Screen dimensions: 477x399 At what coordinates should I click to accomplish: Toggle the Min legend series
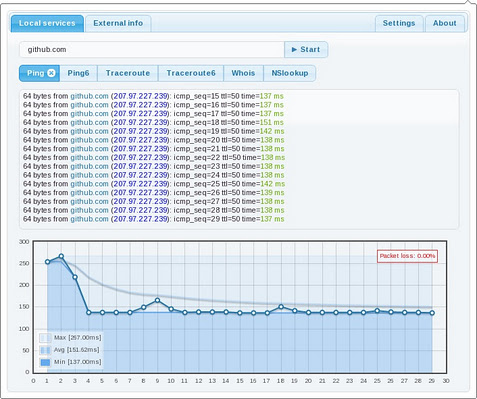(x=70, y=362)
